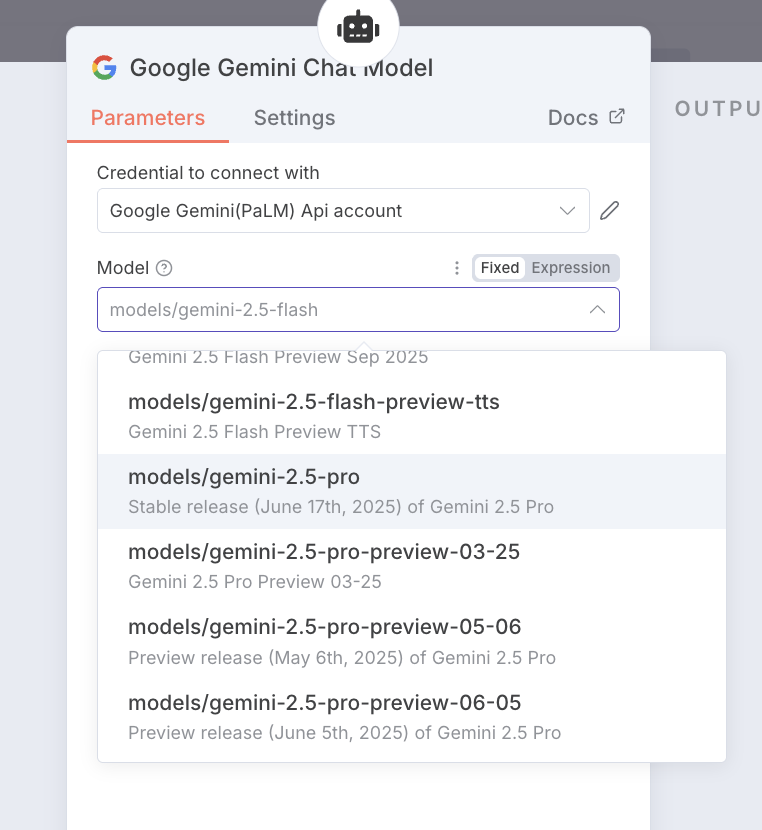
Task: Switch Model field to Fixed mode
Action: [x=499, y=268]
